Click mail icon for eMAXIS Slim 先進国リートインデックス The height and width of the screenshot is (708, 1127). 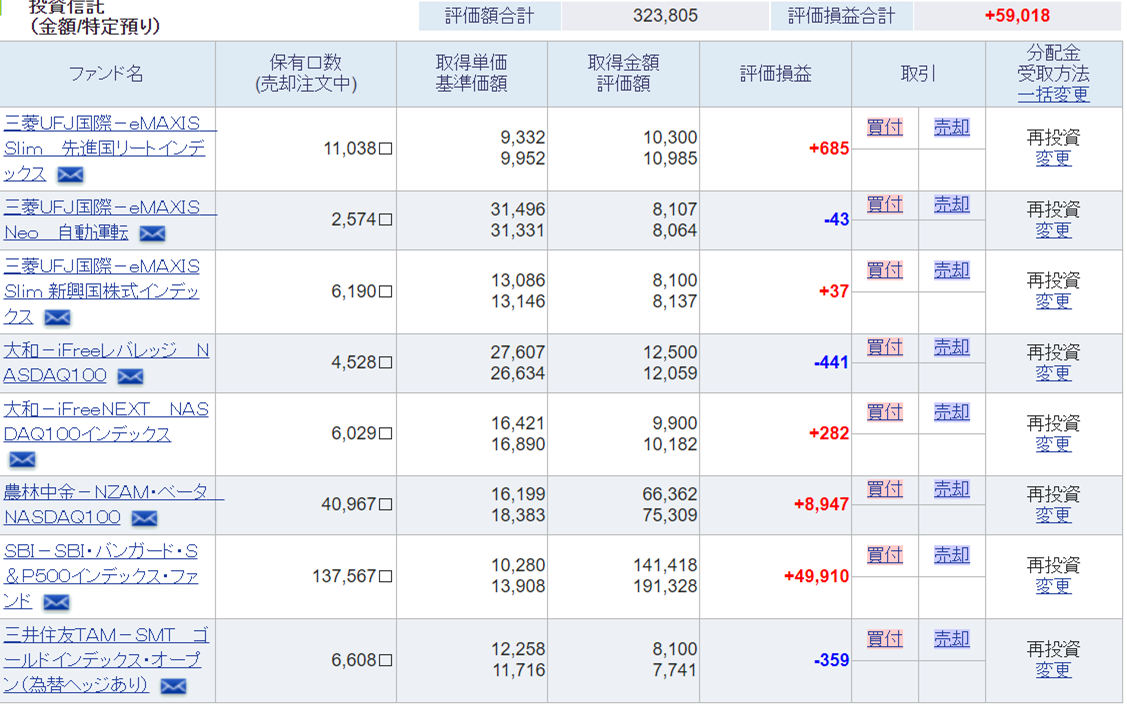pyautogui.click(x=70, y=175)
